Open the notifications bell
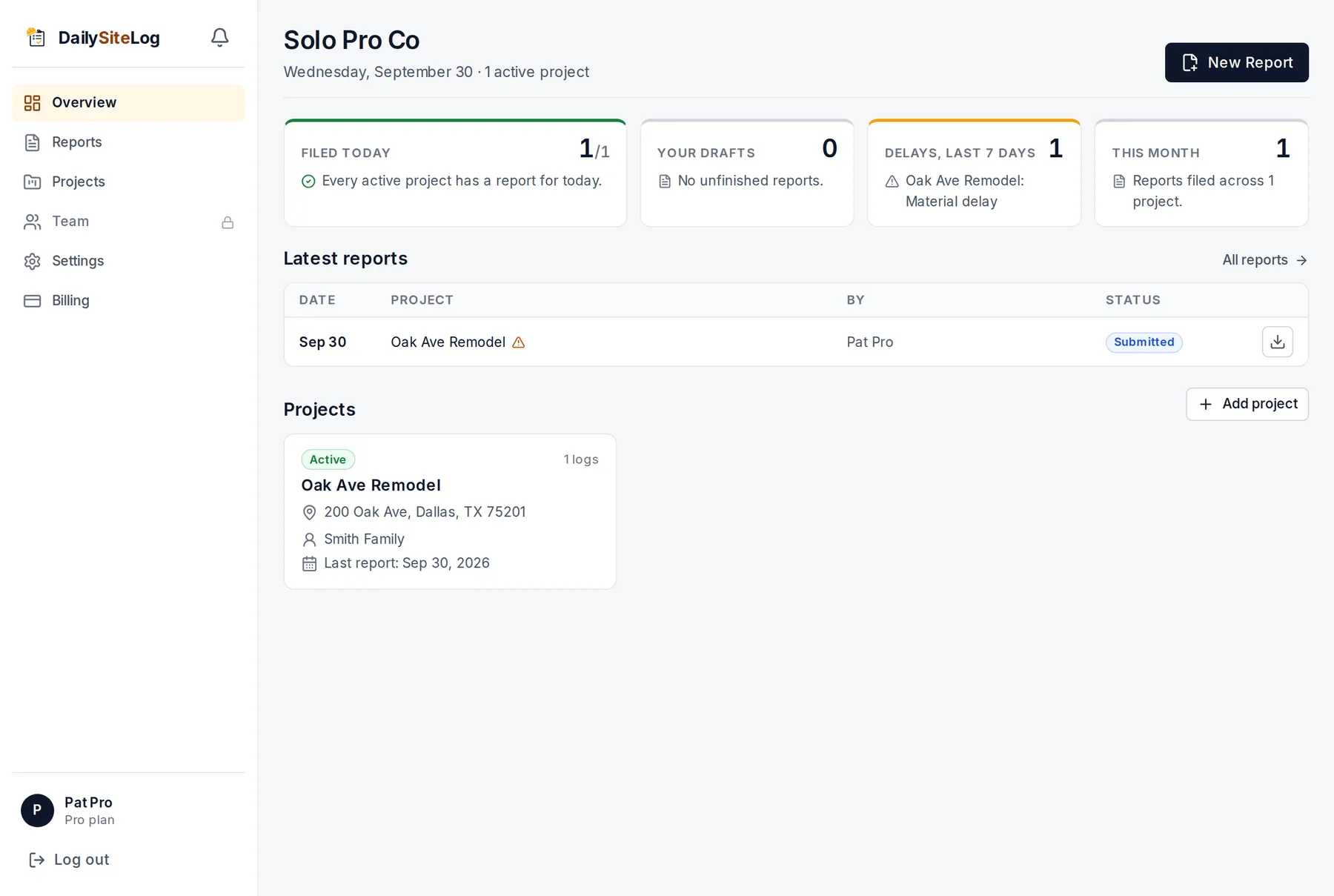Screen dimensions: 1334x896 [x=219, y=37]
